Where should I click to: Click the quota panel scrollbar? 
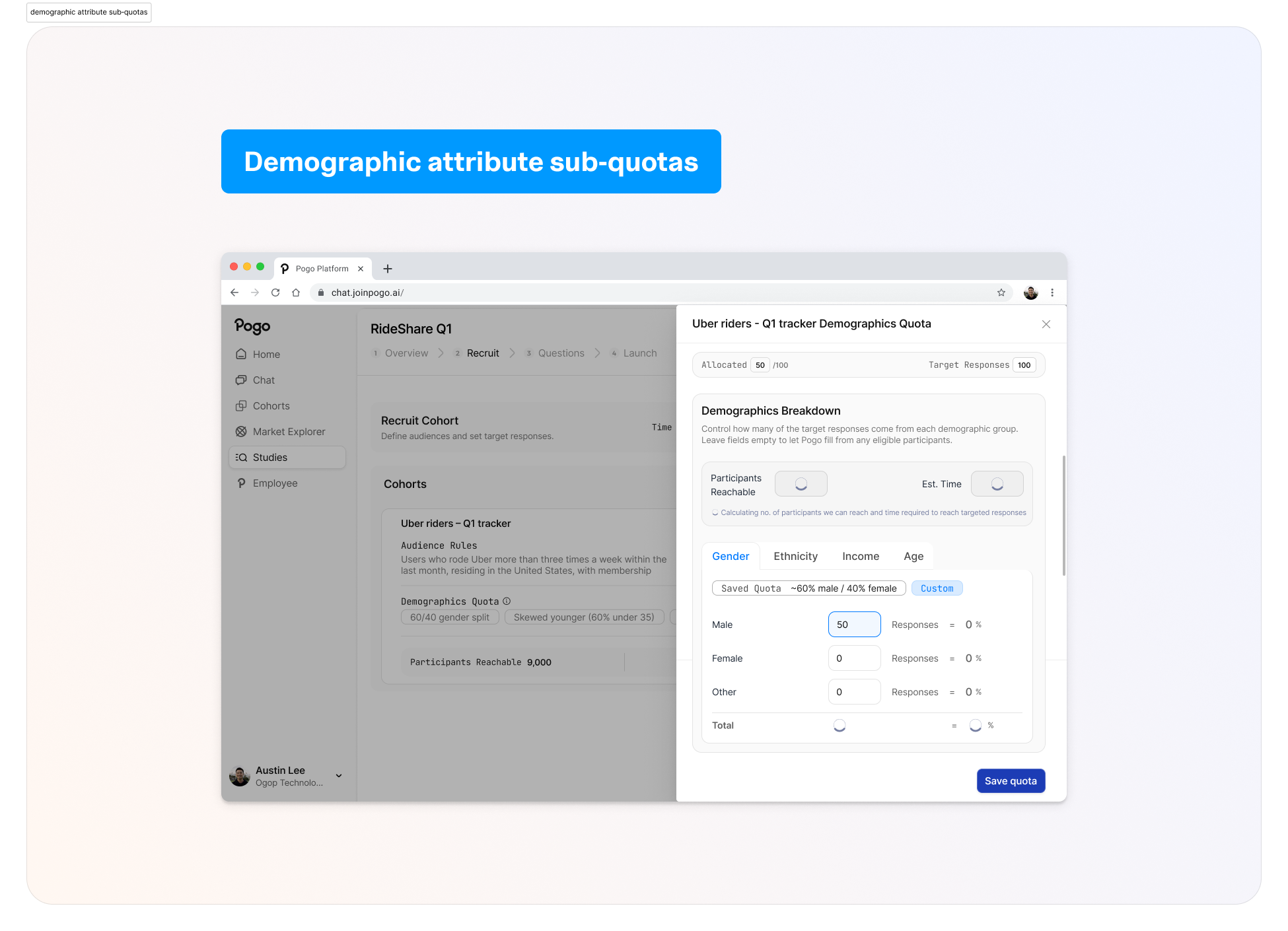click(1063, 515)
